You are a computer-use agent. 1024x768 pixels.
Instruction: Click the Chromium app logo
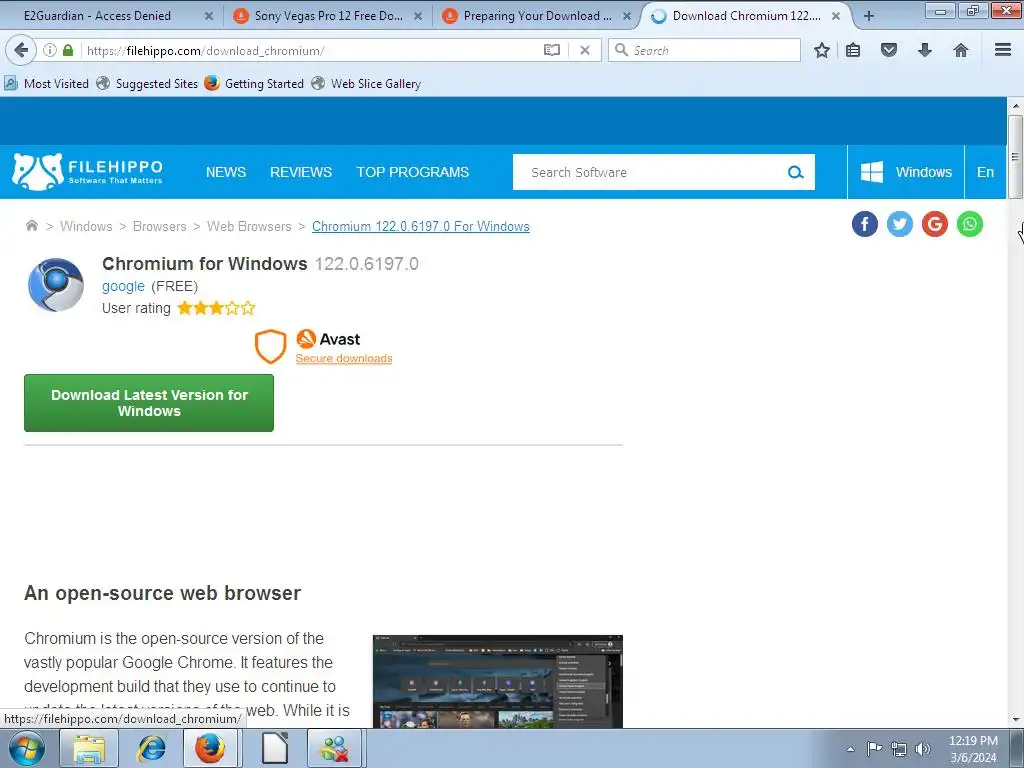(x=56, y=285)
